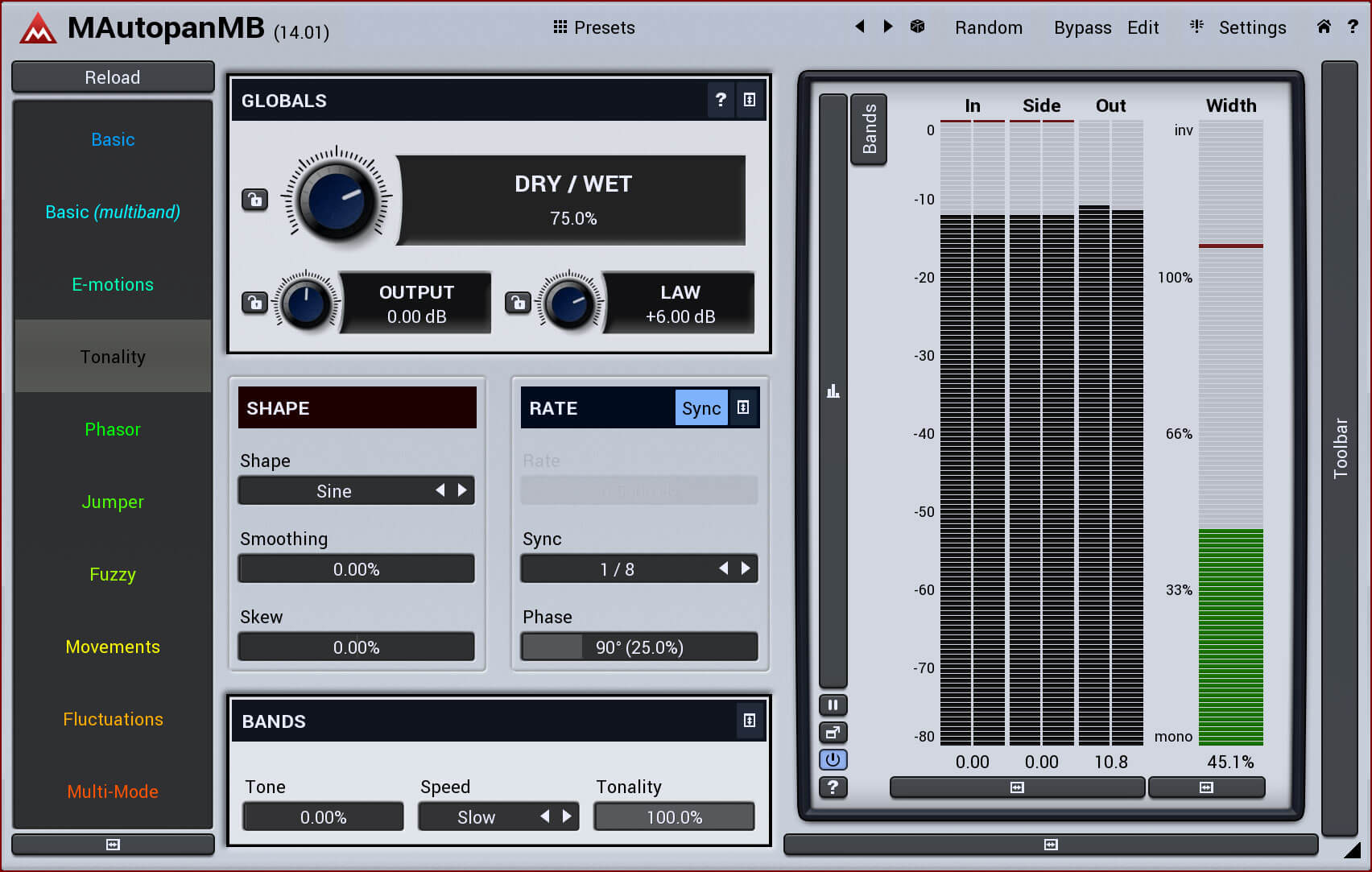Screen dimensions: 1372x872
Task: Select Multi-Mode preset
Action: click(x=113, y=791)
